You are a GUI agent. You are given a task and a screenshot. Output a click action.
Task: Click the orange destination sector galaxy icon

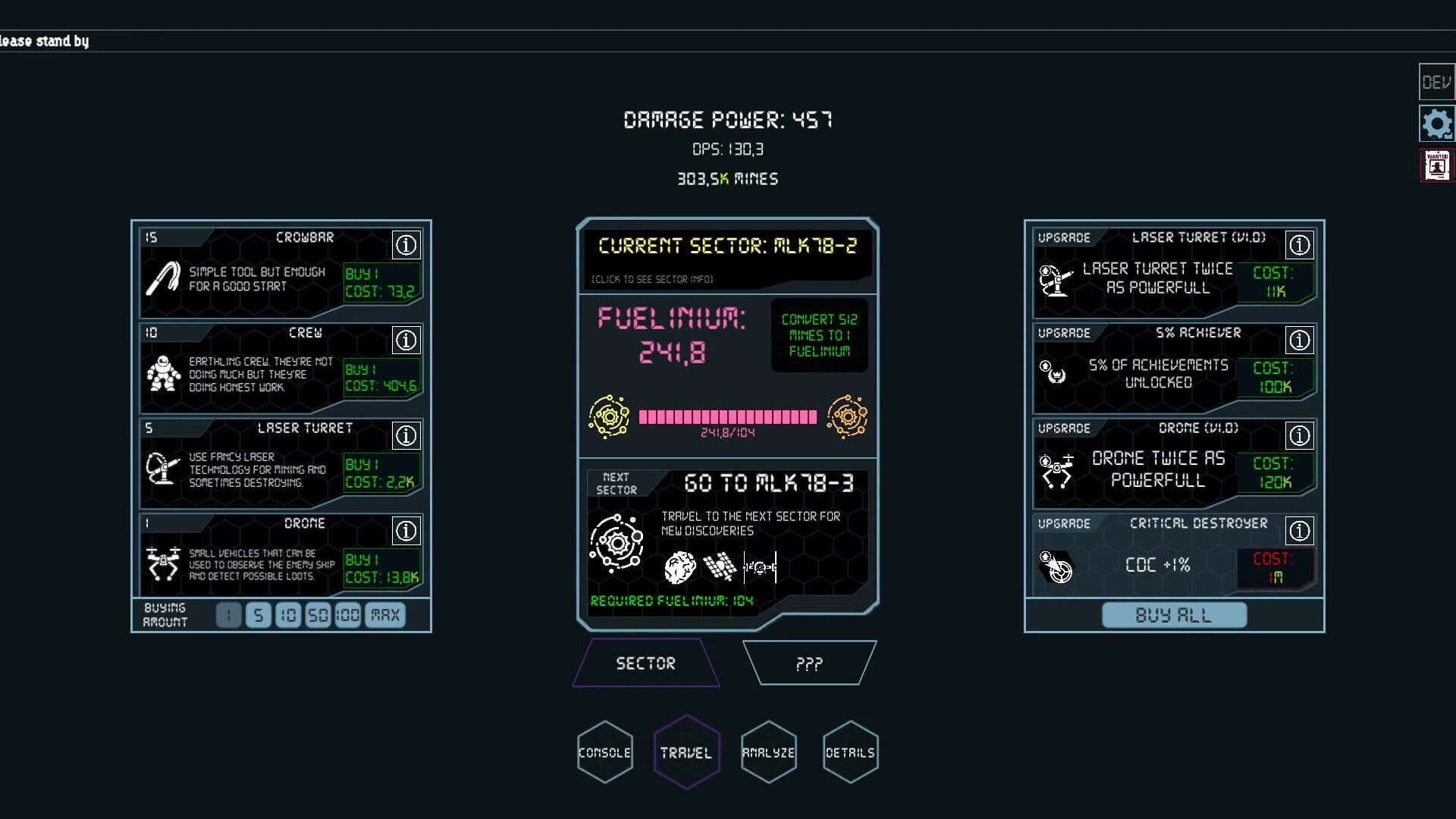pos(847,416)
